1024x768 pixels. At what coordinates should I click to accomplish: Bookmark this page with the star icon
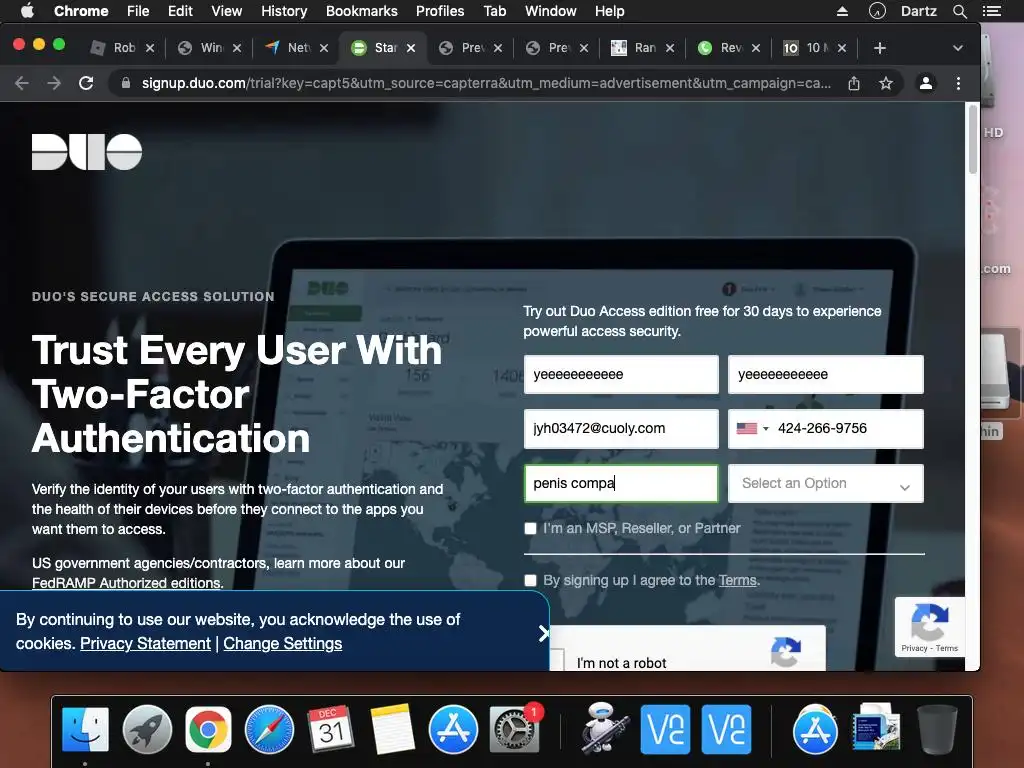pos(886,84)
